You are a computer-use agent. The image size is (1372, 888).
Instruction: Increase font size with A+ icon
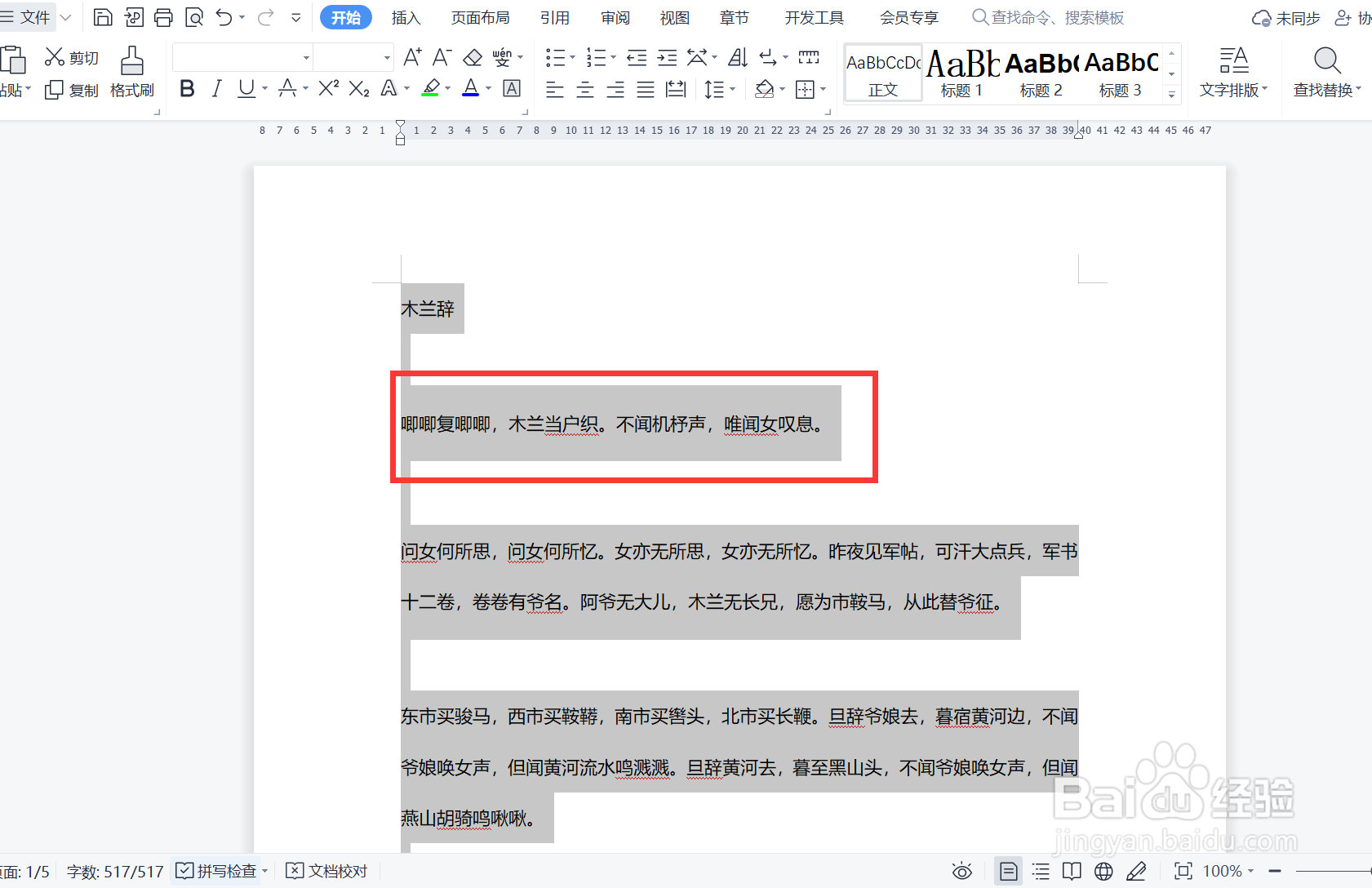[412, 57]
